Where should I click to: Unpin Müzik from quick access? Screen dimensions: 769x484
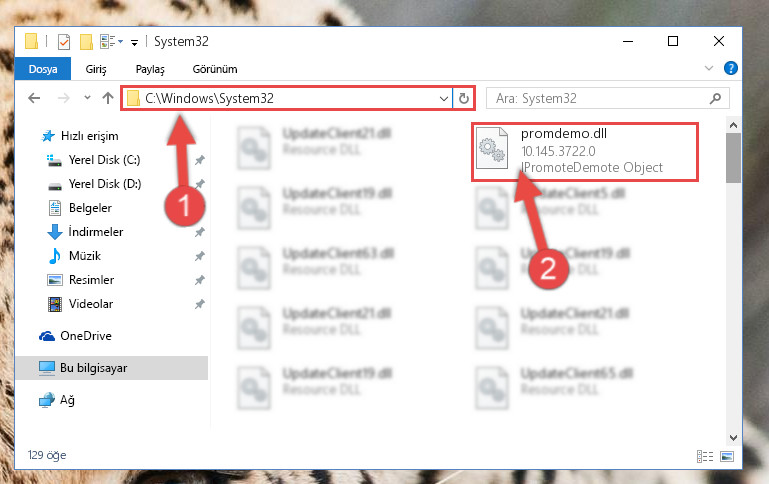pos(200,256)
